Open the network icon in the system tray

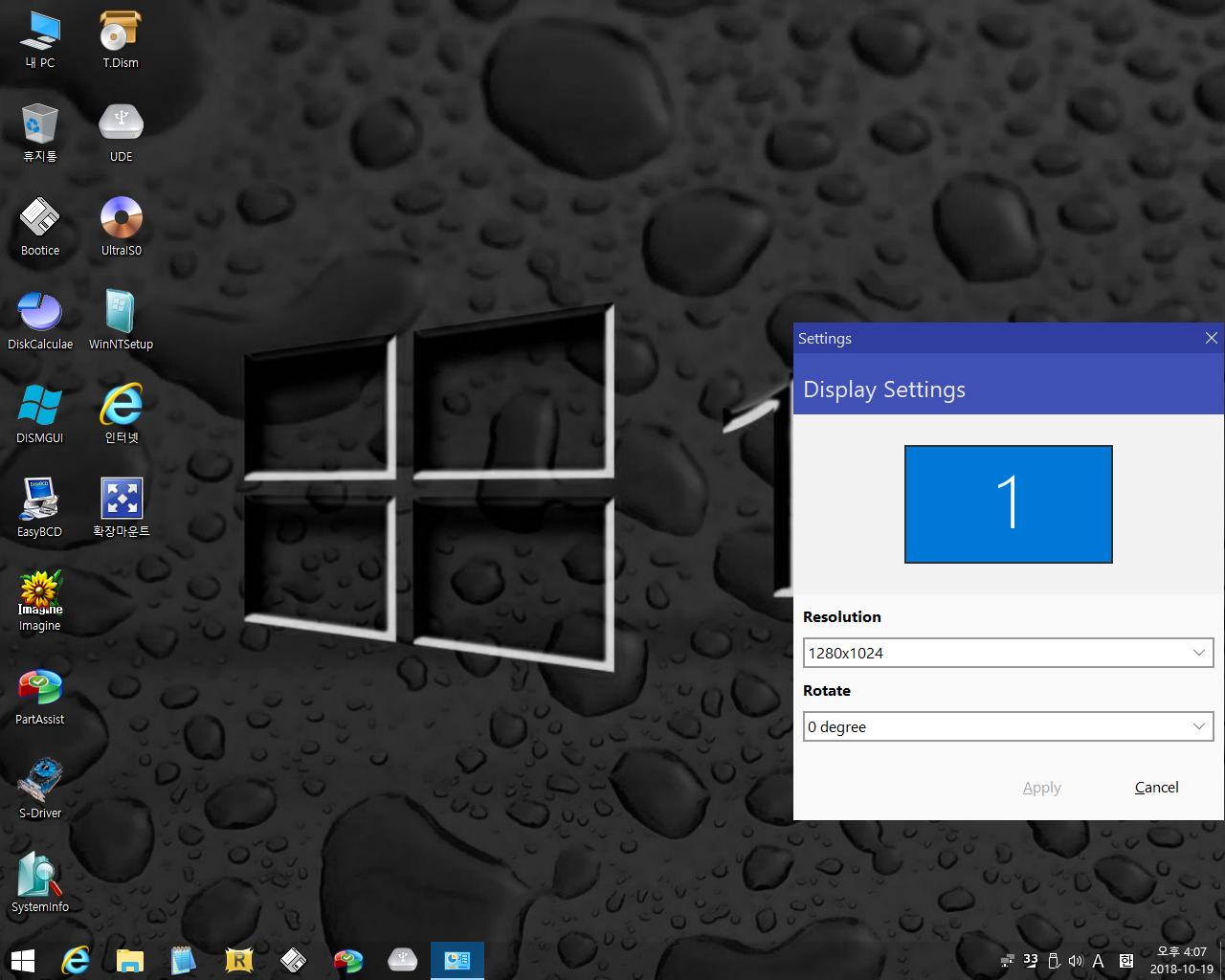(x=1008, y=961)
